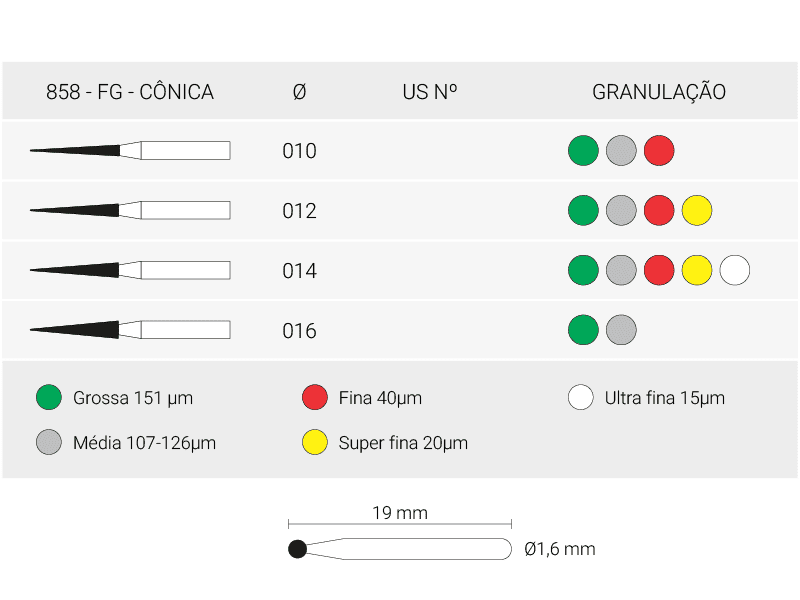Click the Média 107-126µm legend gray circle
The image size is (800, 600).
[x=49, y=442]
